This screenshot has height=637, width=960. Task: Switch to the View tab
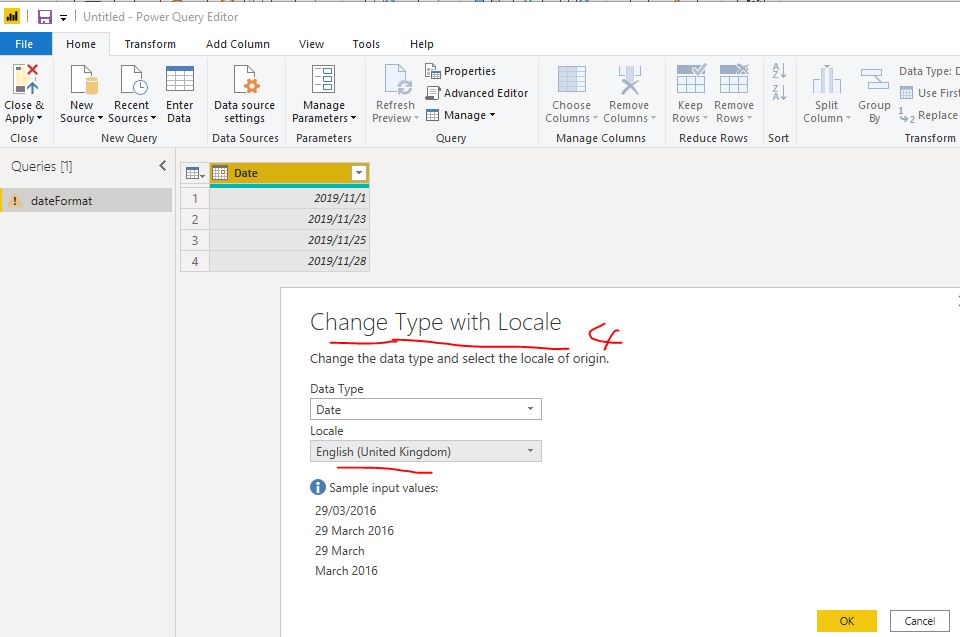pyautogui.click(x=311, y=44)
